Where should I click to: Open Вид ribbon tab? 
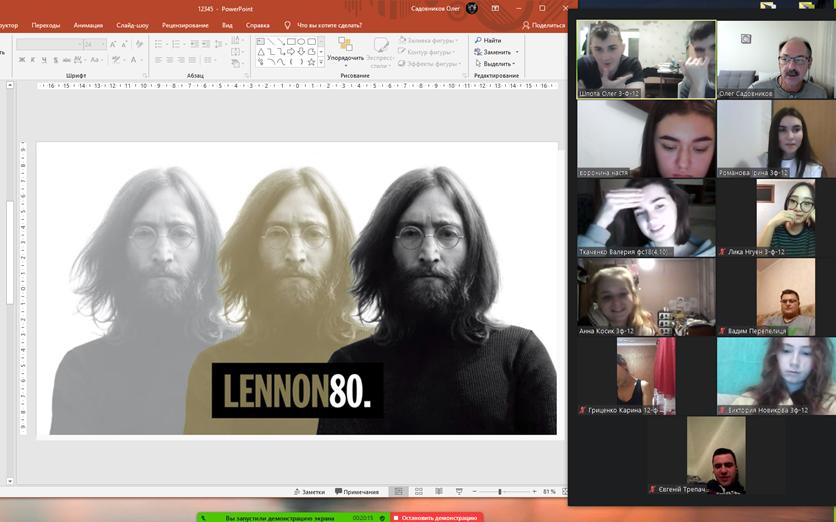227,25
